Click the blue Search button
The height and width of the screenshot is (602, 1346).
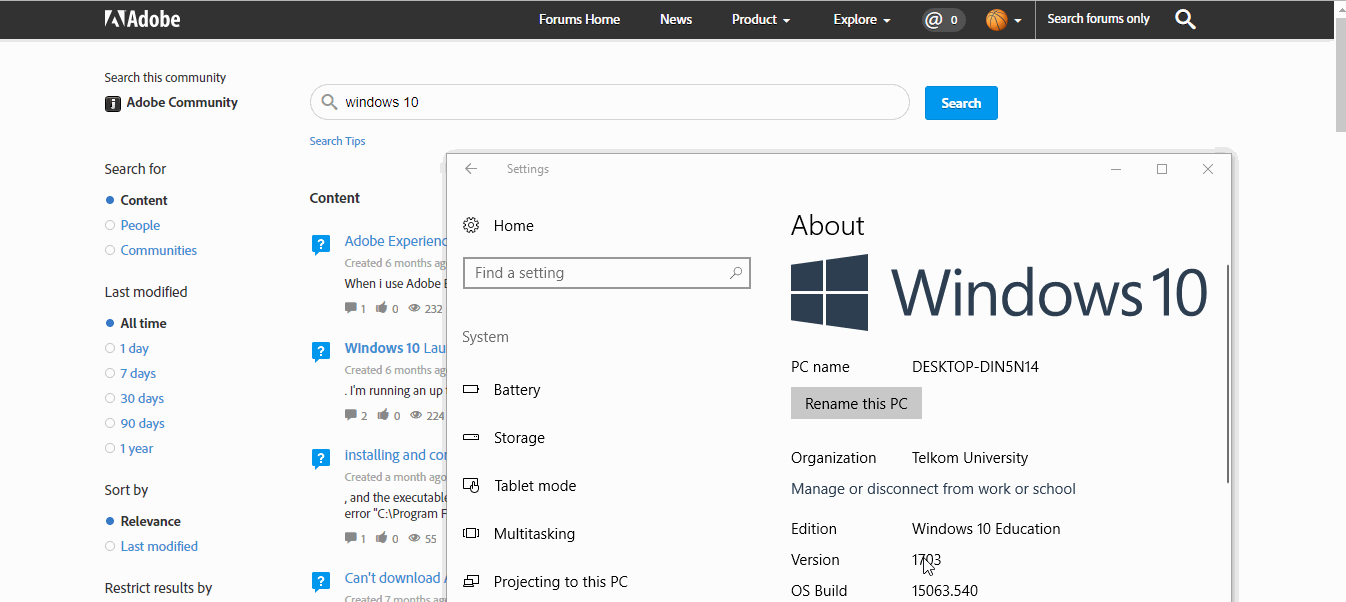961,103
